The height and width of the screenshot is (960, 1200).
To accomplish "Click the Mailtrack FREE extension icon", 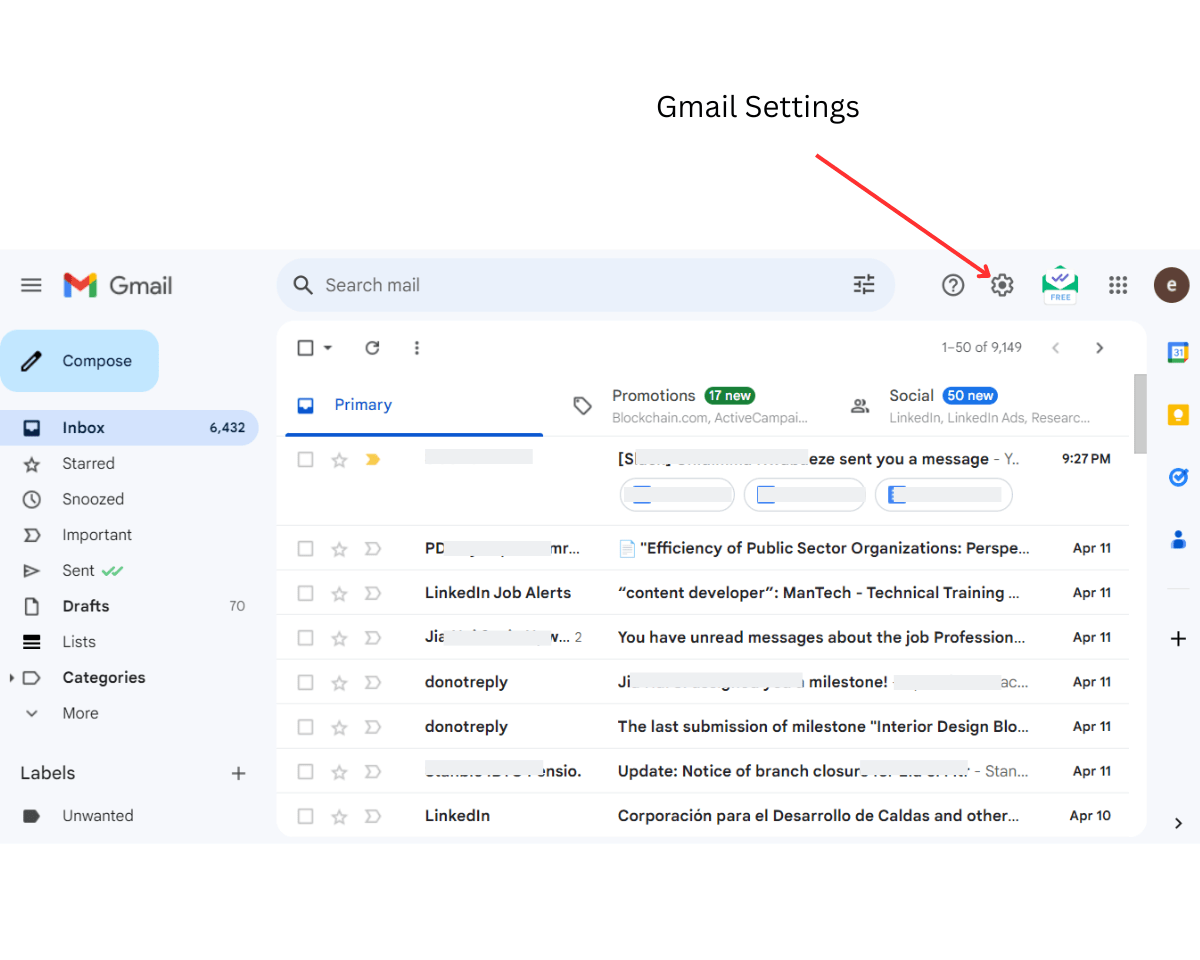I will (x=1060, y=285).
